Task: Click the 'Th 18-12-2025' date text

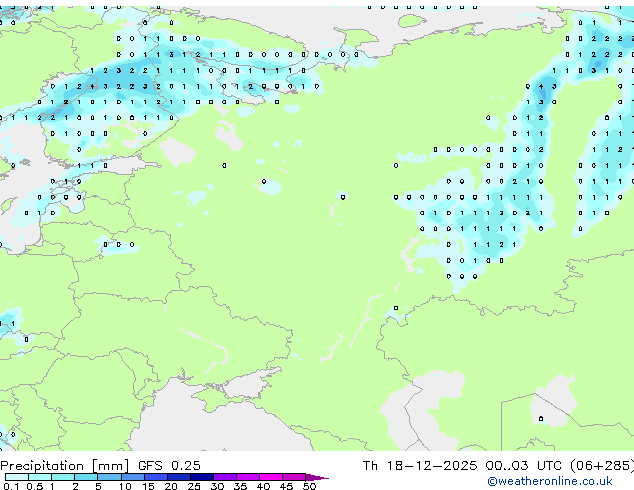Action: pos(420,466)
